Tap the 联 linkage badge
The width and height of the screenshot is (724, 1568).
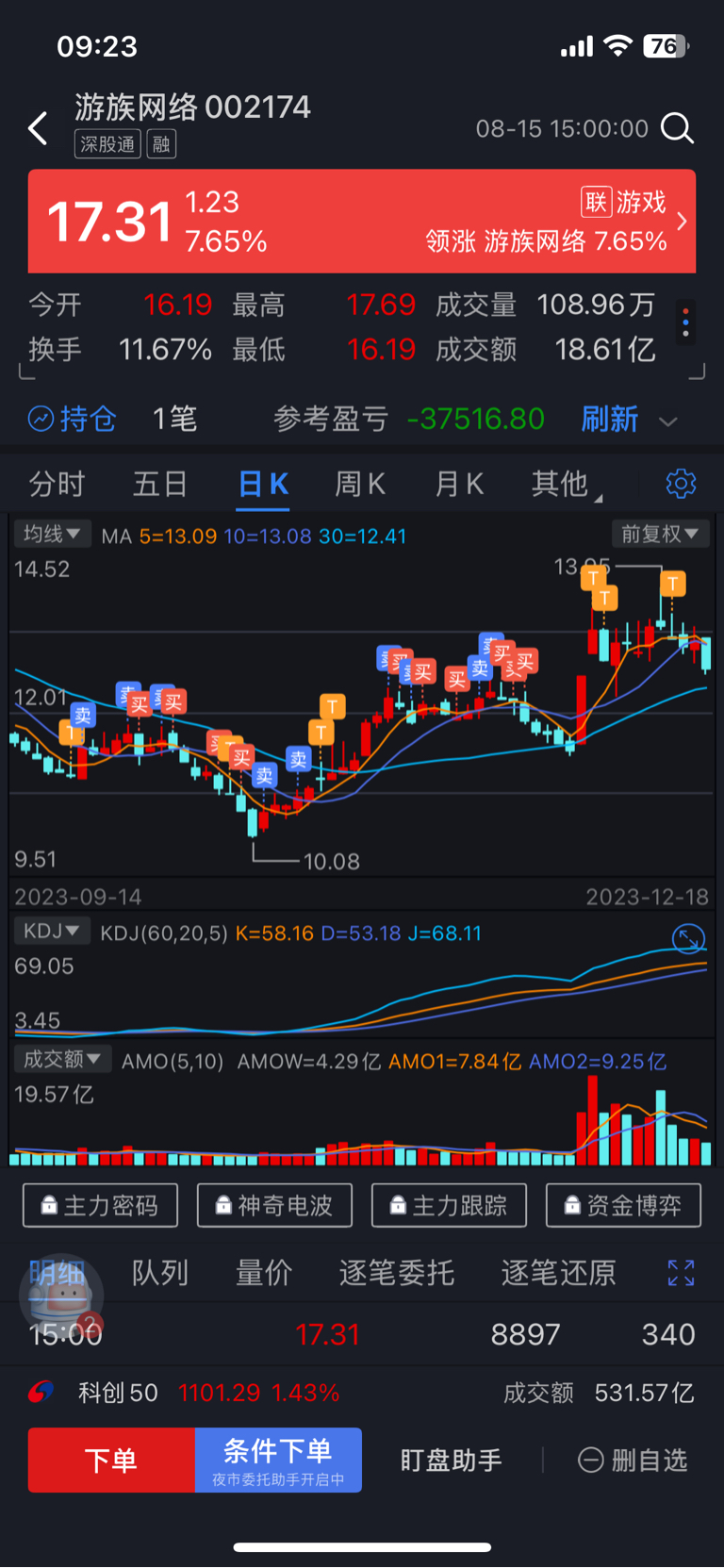point(596,202)
